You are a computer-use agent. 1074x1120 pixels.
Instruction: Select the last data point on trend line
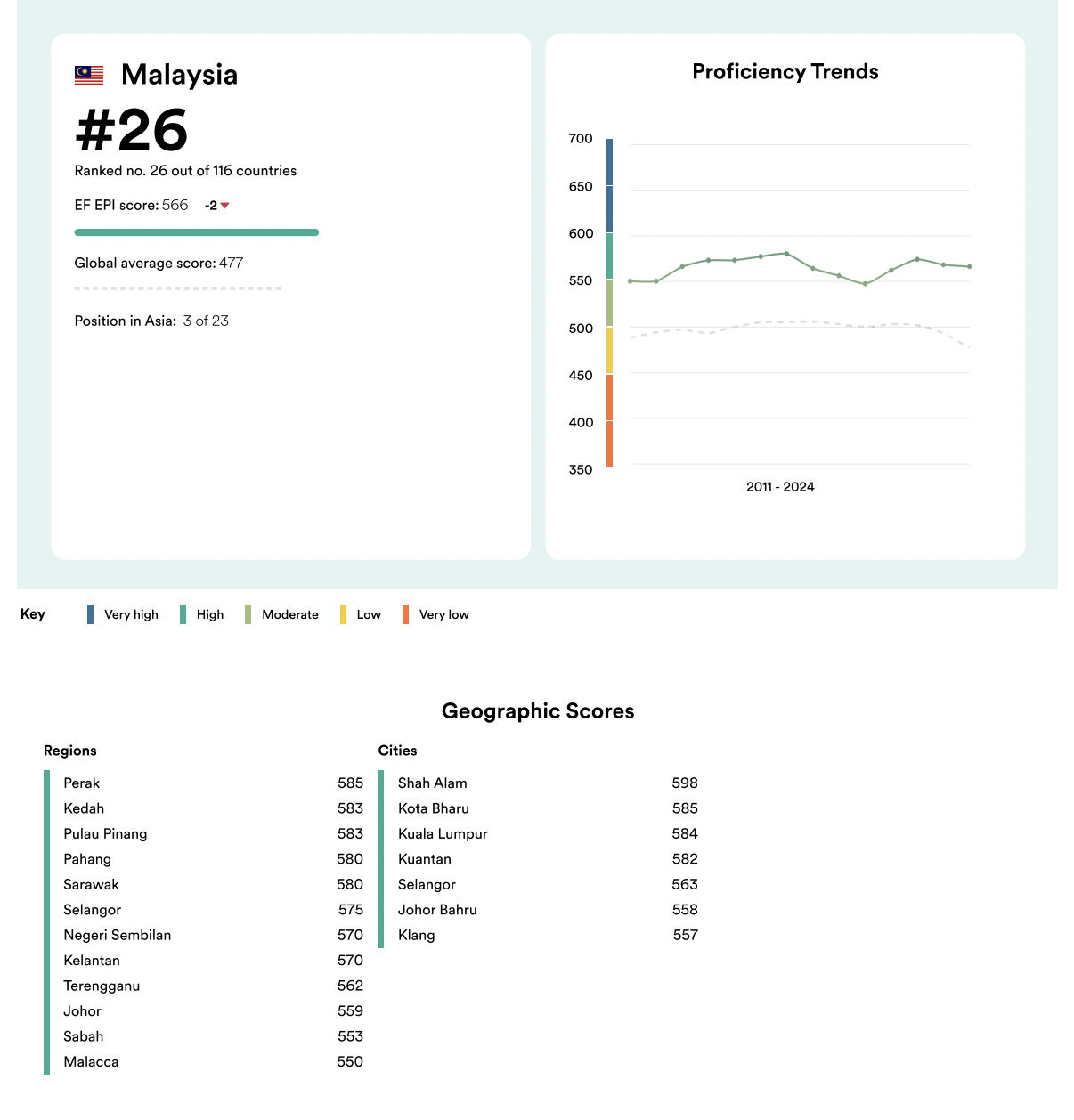(969, 266)
